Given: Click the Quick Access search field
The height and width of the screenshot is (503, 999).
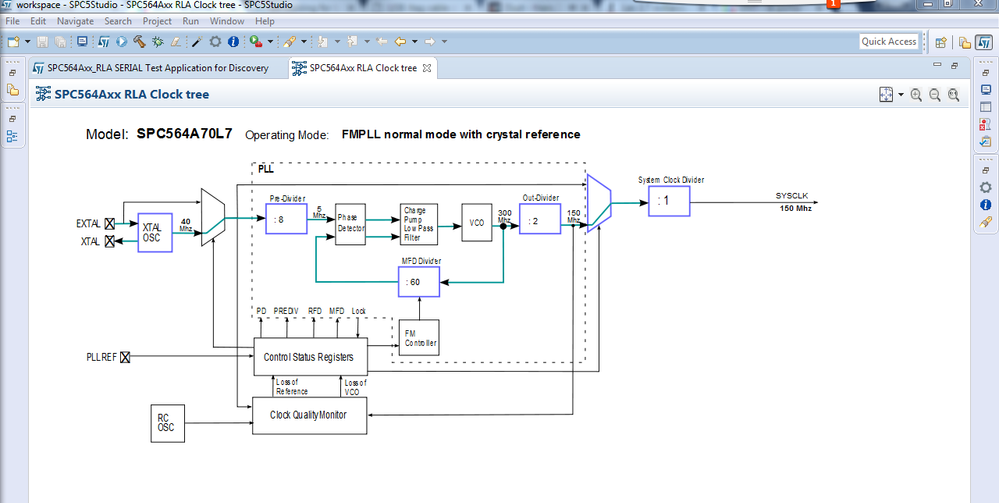Looking at the screenshot, I should [x=889, y=41].
